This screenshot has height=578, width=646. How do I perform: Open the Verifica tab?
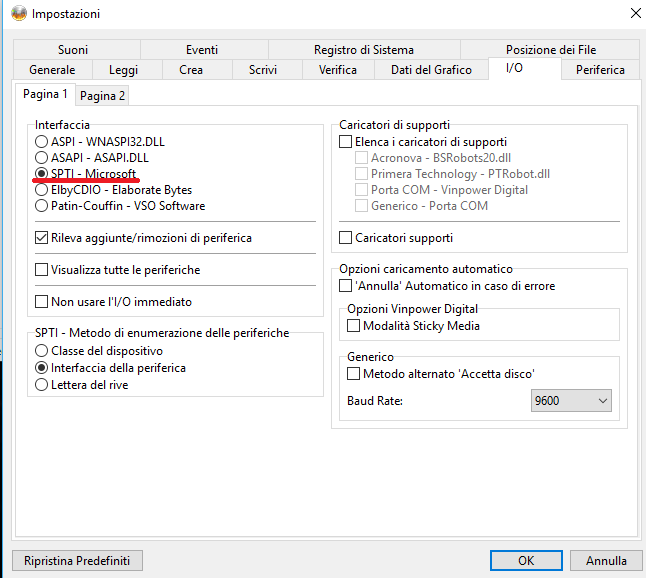[338, 70]
